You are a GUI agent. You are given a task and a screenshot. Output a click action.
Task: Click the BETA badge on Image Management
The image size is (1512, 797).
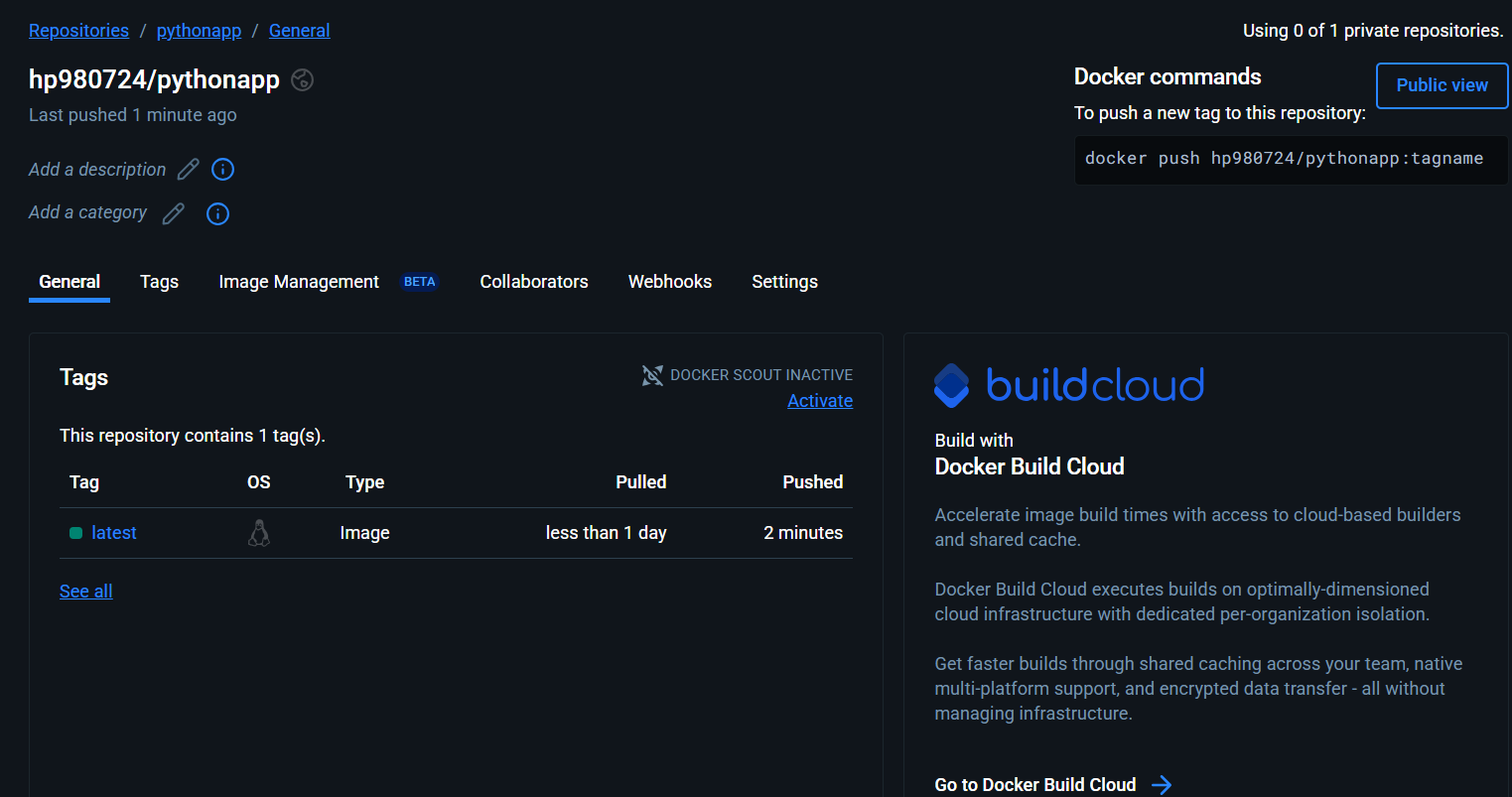[x=419, y=282]
